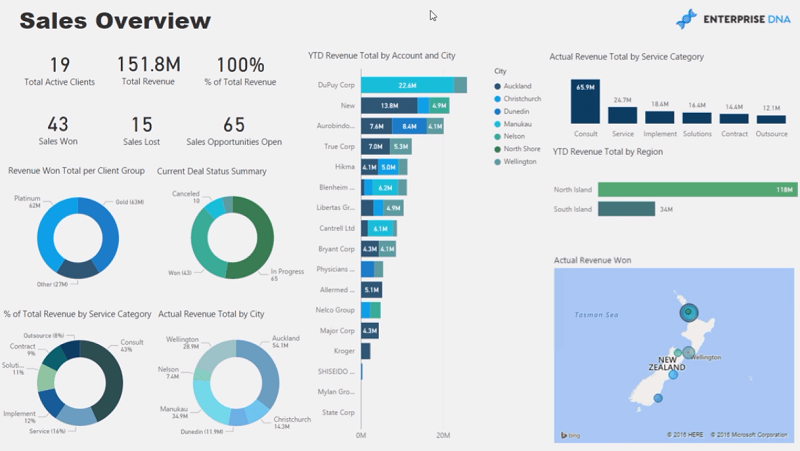Select the Implement 18.4M column

tap(660, 117)
